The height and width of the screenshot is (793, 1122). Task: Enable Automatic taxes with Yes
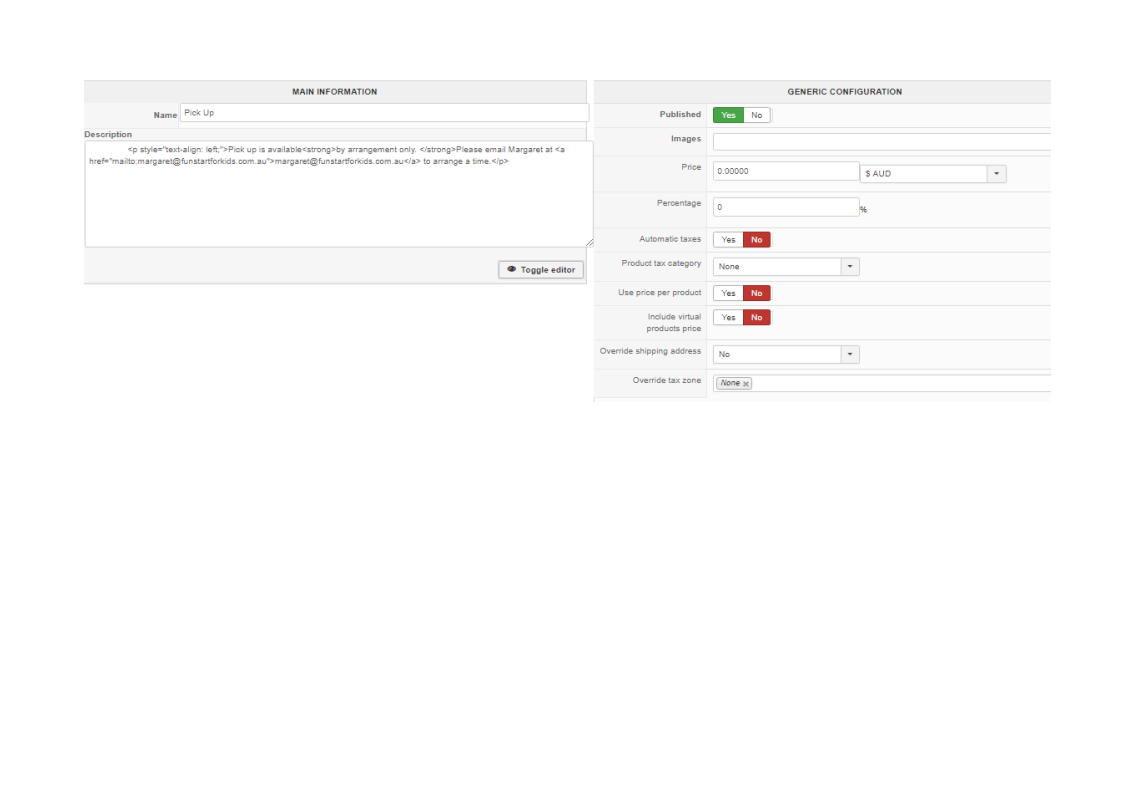(x=728, y=240)
